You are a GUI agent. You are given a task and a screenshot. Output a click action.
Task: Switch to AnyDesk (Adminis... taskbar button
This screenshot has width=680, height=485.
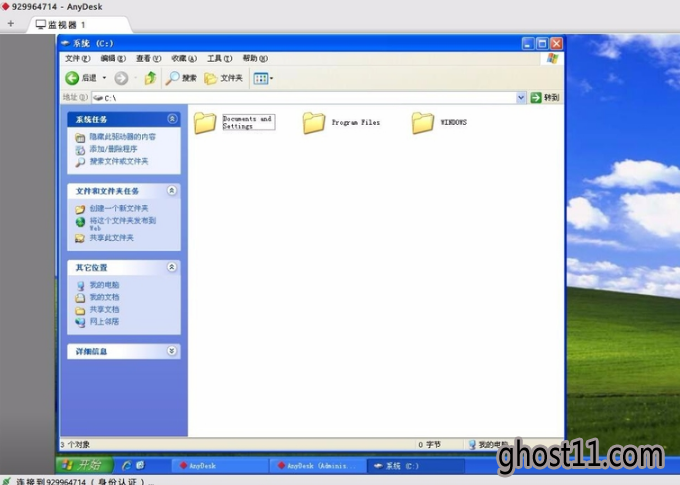point(317,465)
